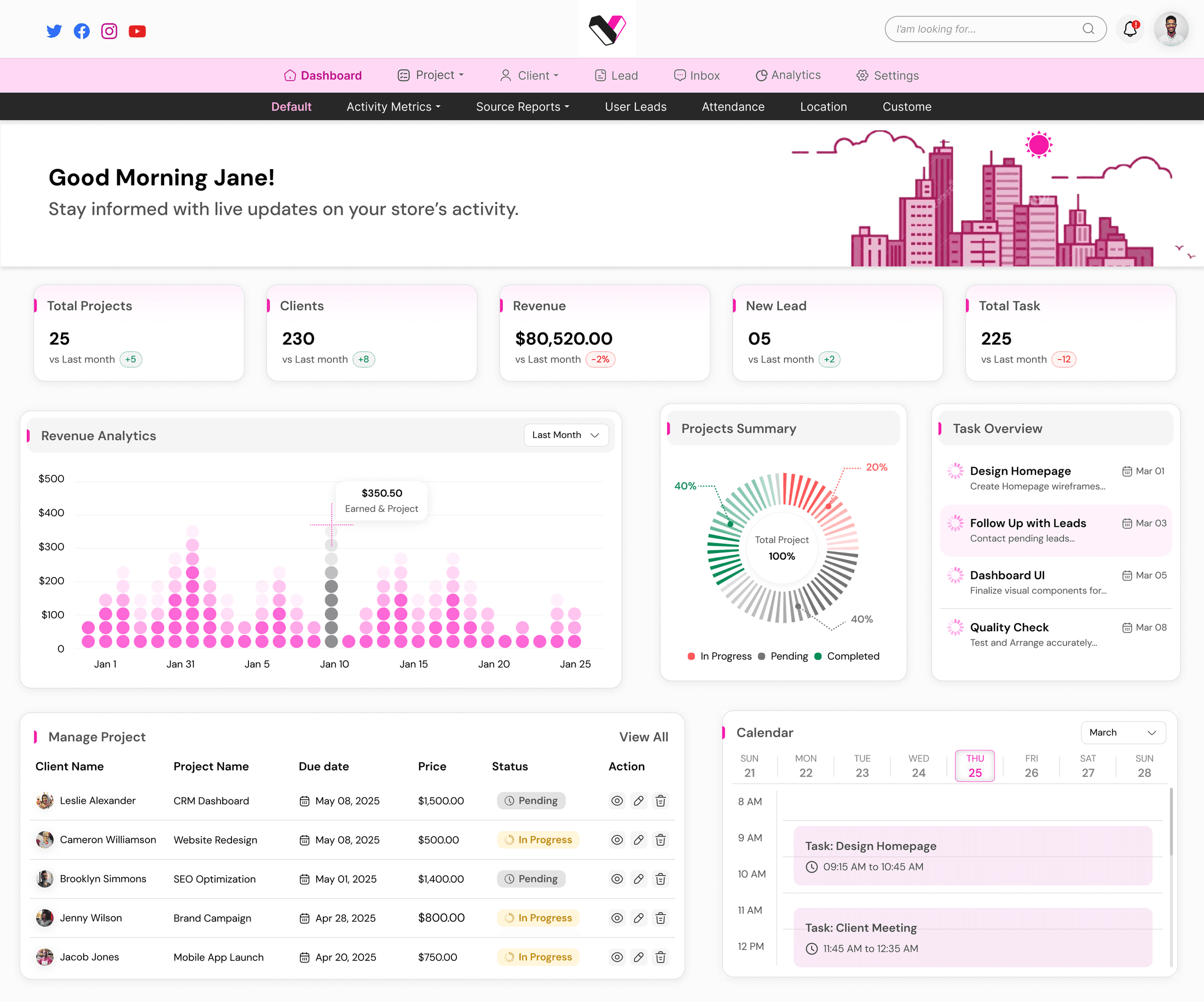Screen dimensions: 1204x1002
Task: Open the Lead menu item
Action: [x=616, y=75]
